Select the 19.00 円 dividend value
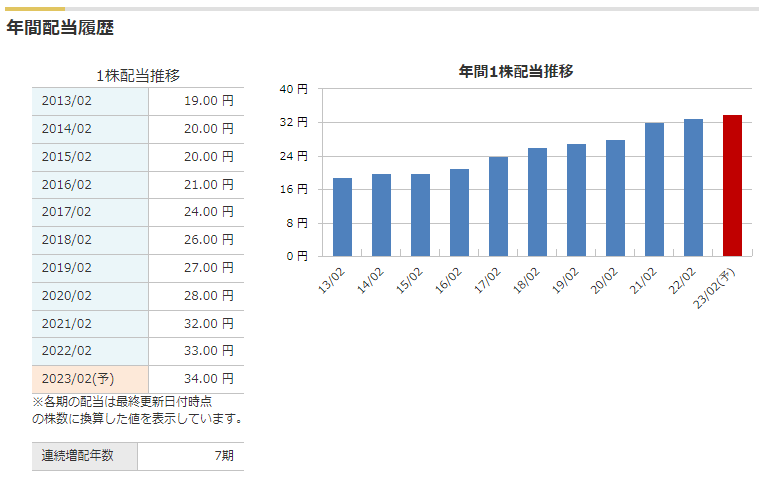759x477 pixels. click(x=209, y=101)
